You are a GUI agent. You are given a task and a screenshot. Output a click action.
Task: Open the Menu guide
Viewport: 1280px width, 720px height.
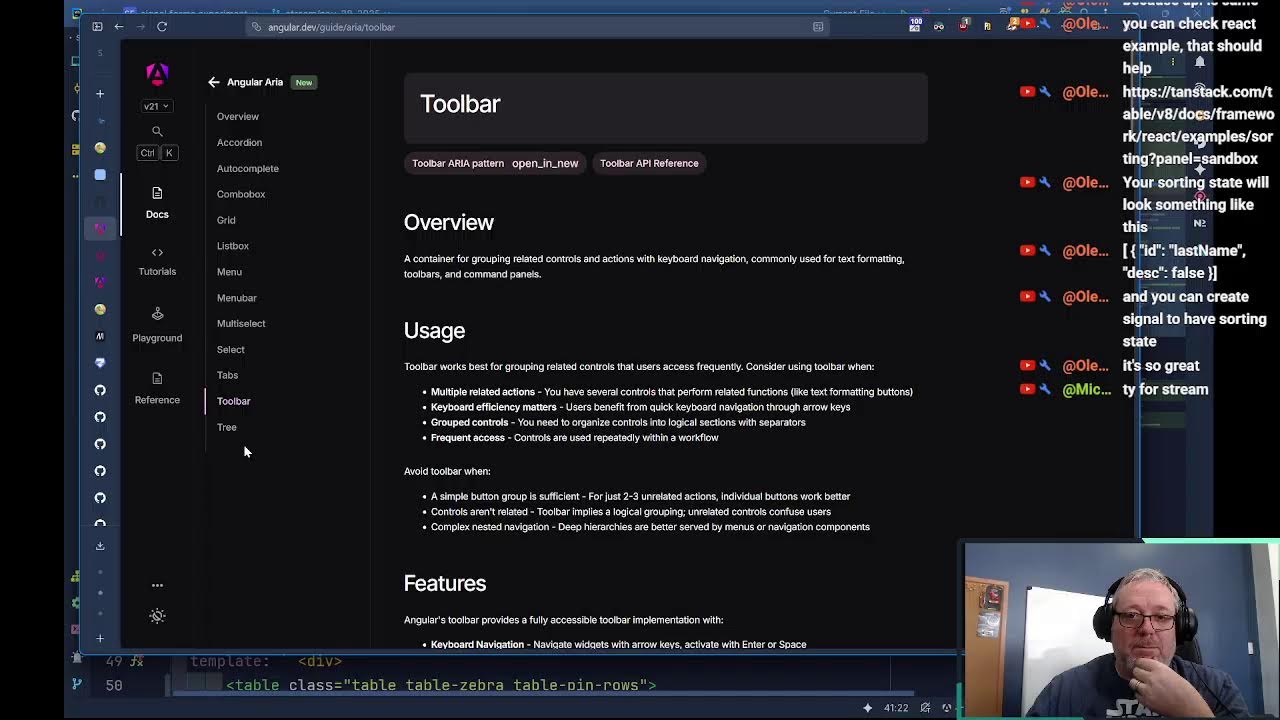(229, 272)
